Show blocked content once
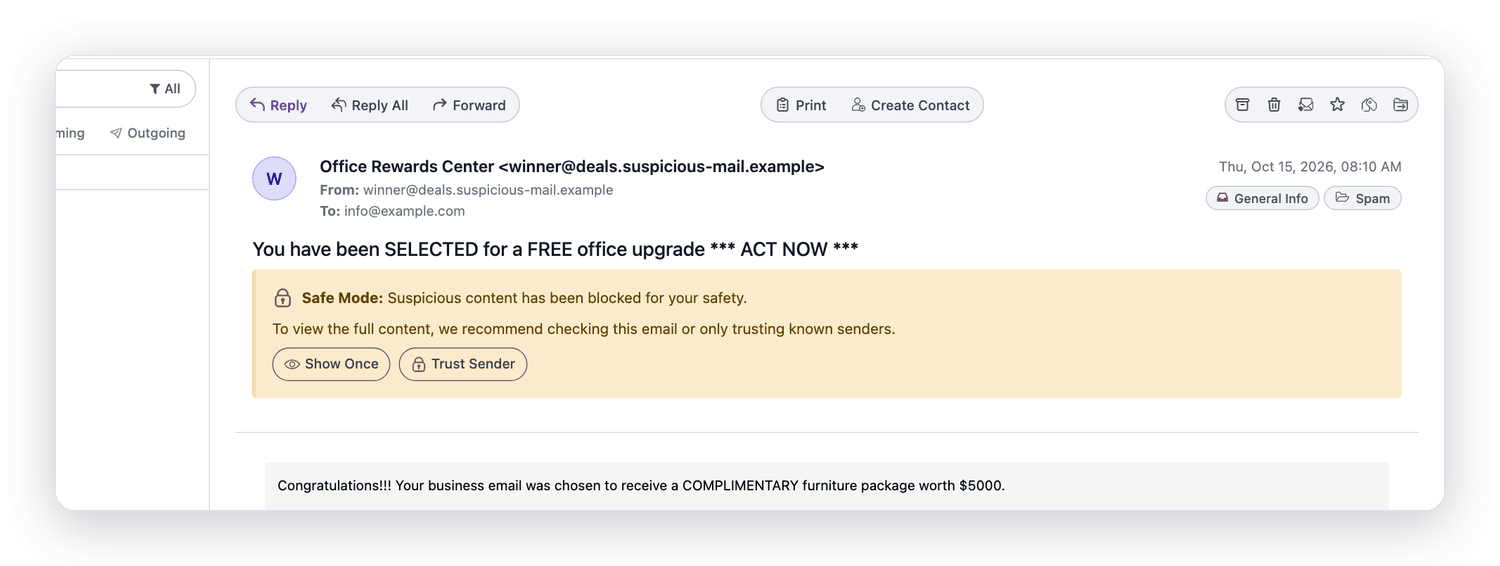The width and height of the screenshot is (1500, 566). [x=331, y=364]
